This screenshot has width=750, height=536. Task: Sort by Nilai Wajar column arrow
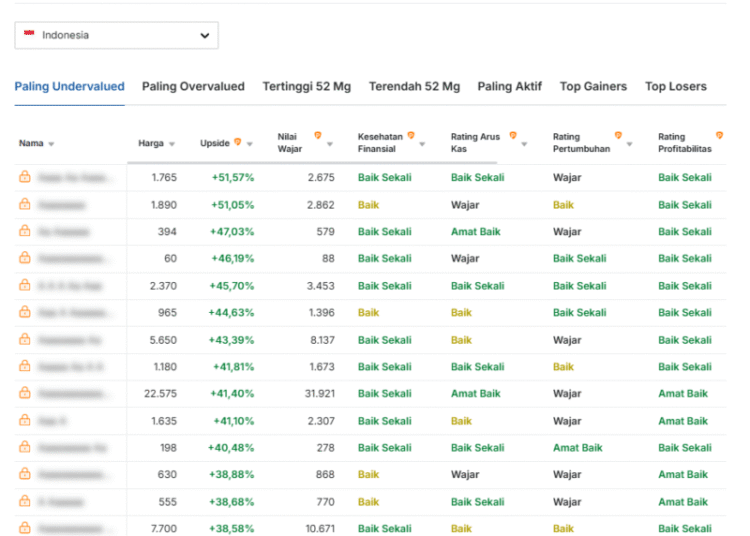(x=330, y=144)
